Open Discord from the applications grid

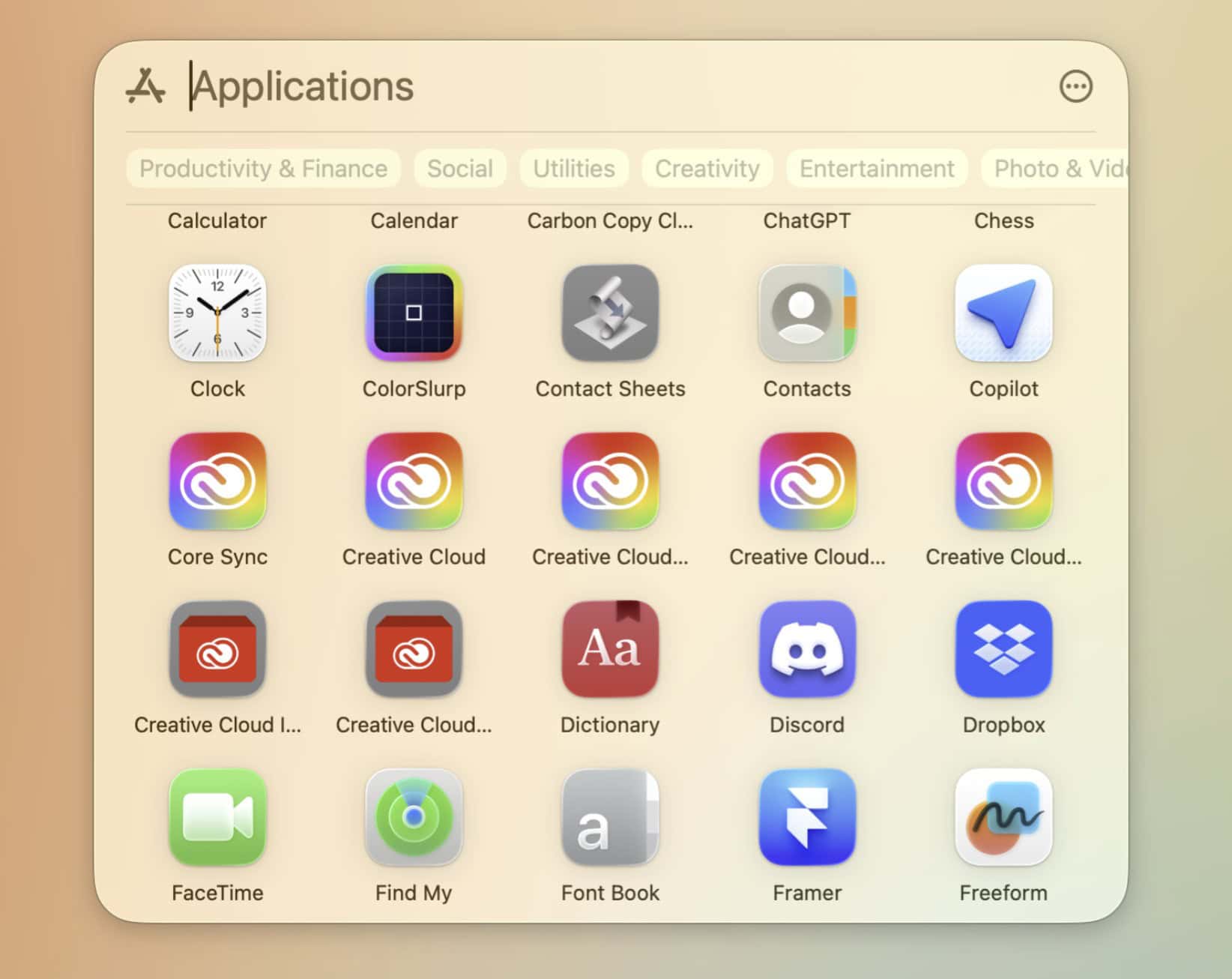pos(807,649)
